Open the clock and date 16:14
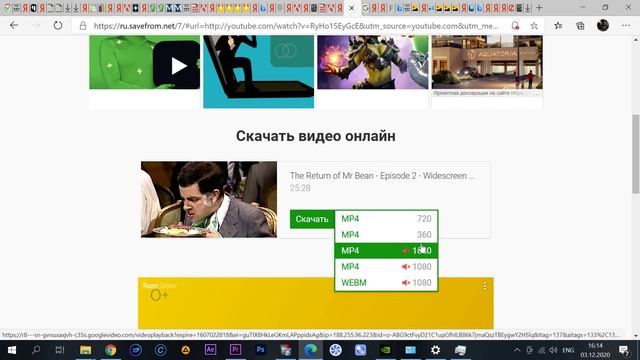 (596, 350)
